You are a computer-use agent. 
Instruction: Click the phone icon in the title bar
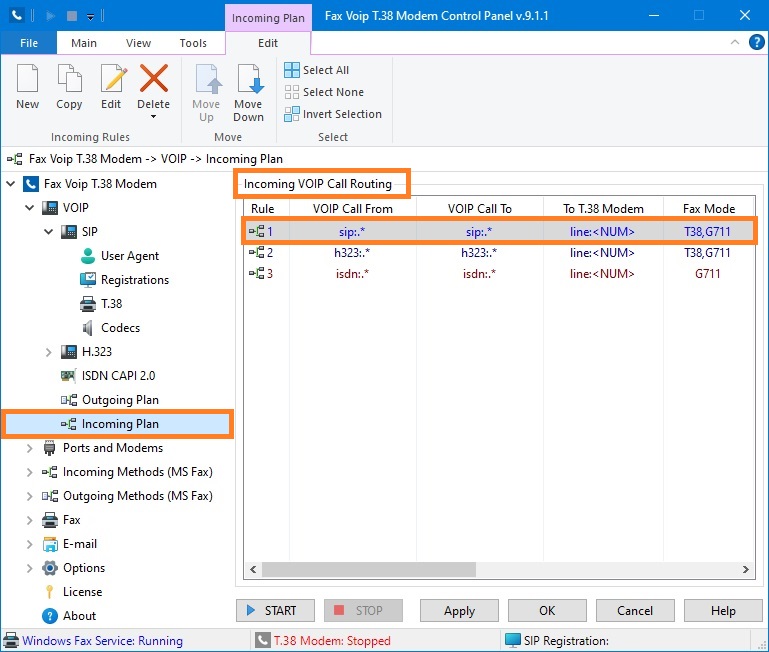pyautogui.click(x=17, y=16)
